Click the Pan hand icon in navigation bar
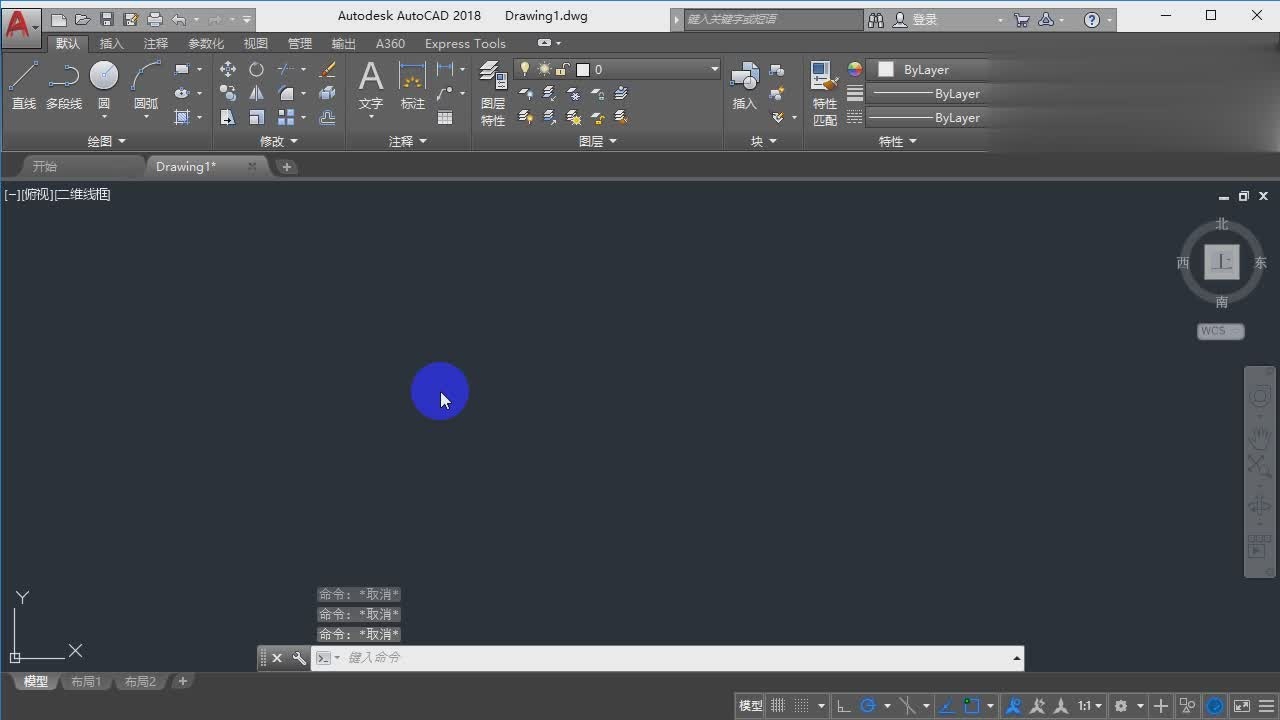 coord(1260,437)
